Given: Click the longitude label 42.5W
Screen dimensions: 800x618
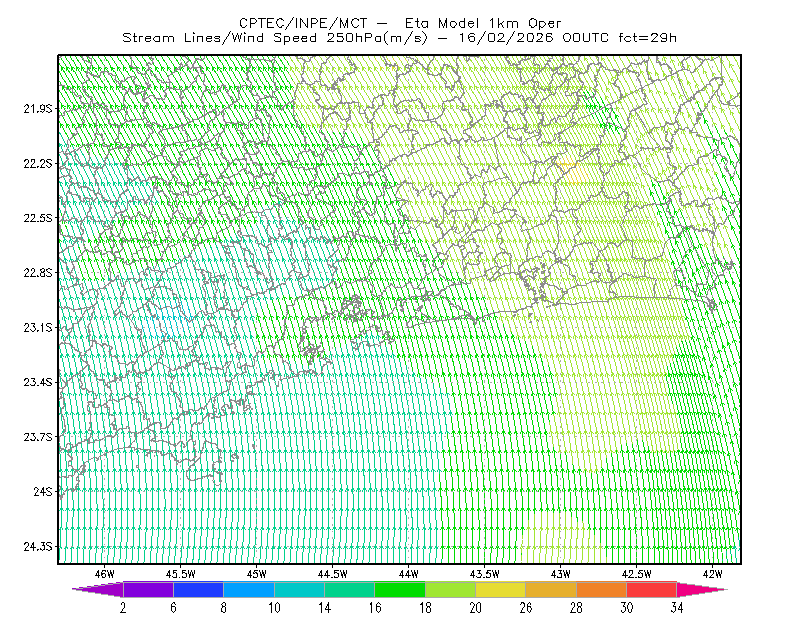Looking at the screenshot, I should [637, 574].
